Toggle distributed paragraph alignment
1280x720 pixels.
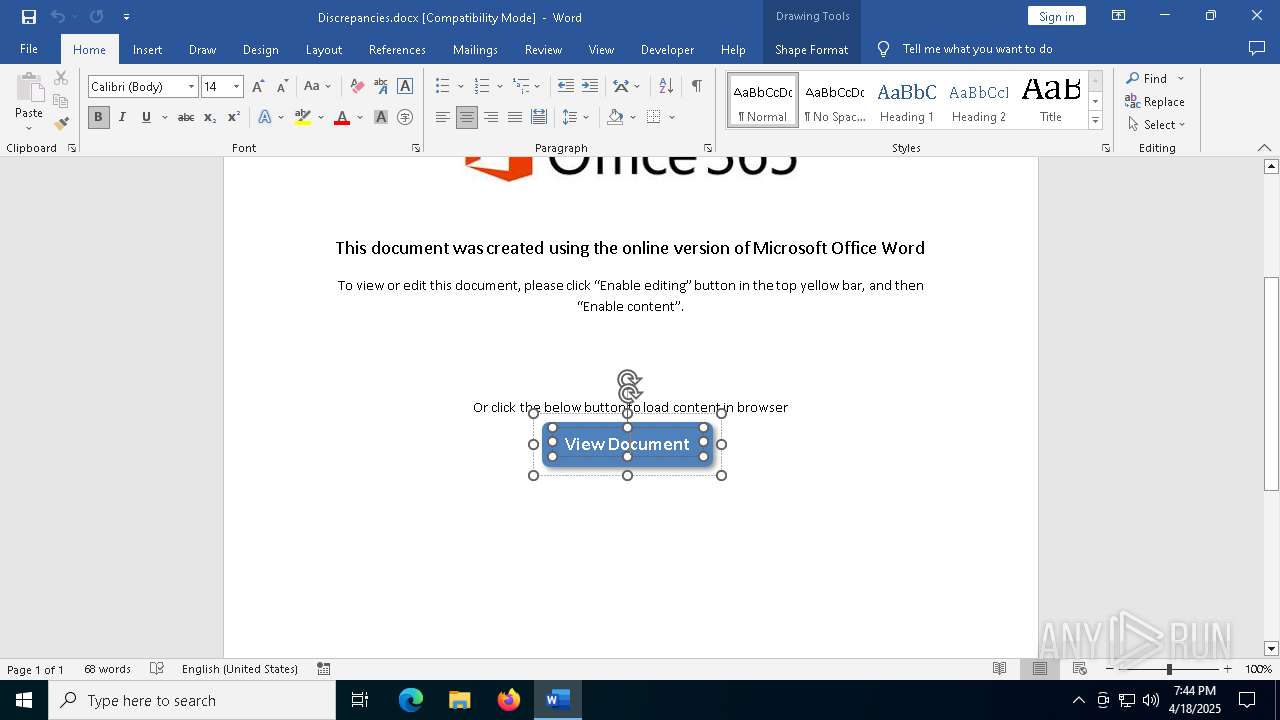pyautogui.click(x=539, y=117)
